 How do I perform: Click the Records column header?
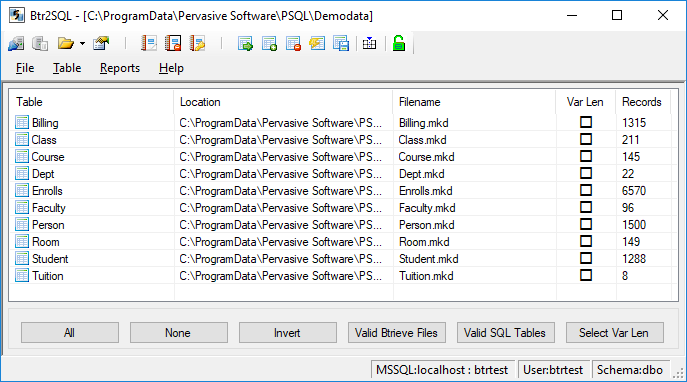pos(642,102)
